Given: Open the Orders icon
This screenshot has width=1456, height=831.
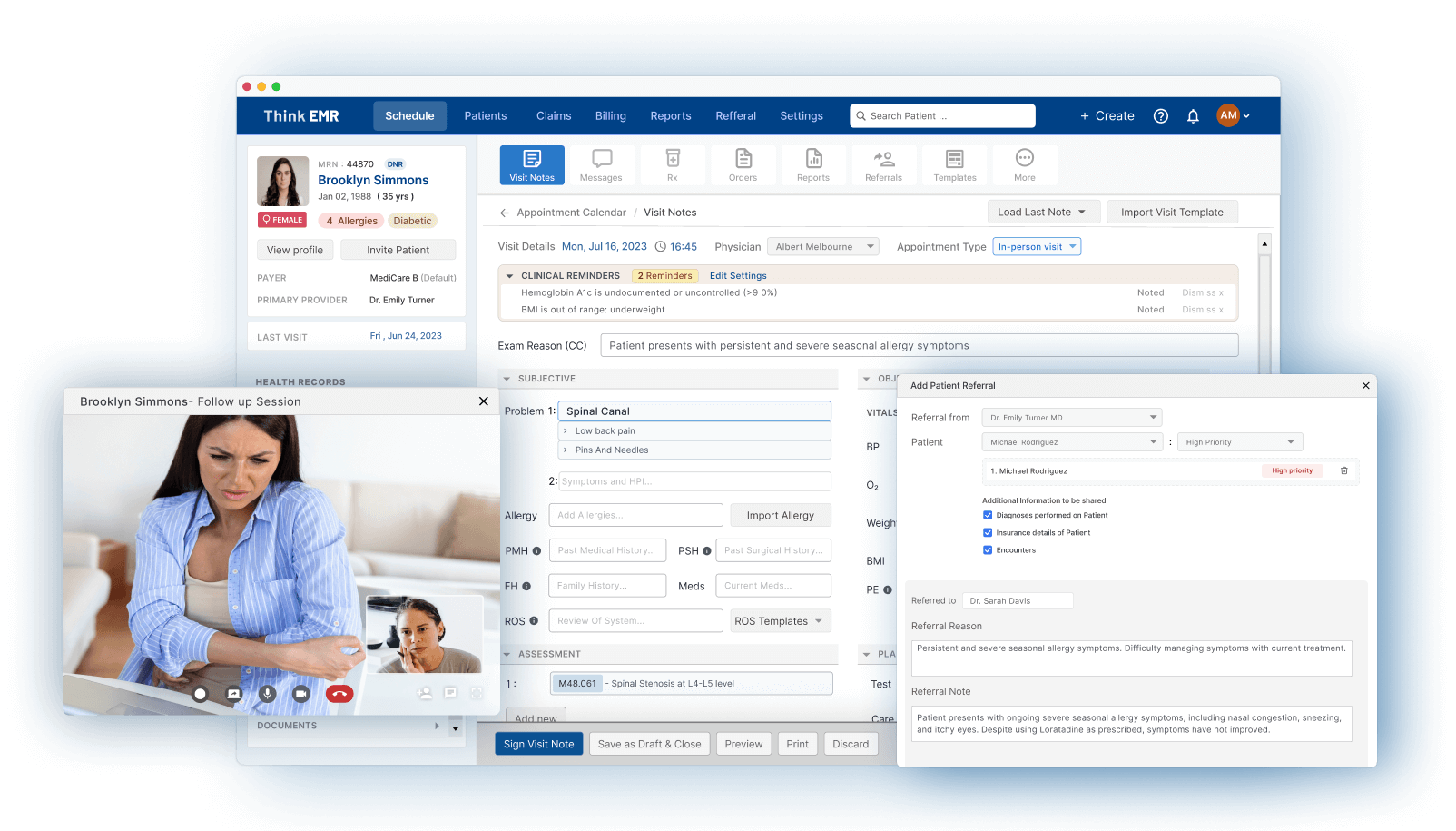Looking at the screenshot, I should tap(743, 164).
